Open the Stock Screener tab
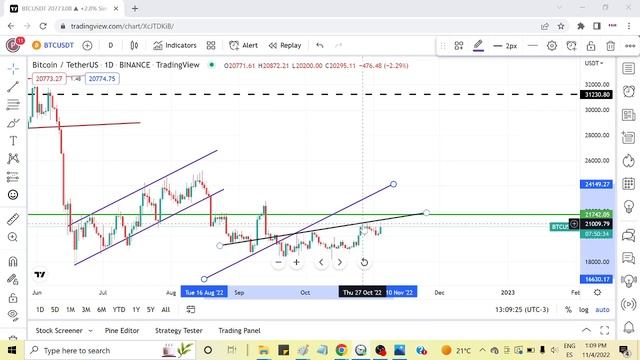Viewport: 640px width, 360px height. click(x=59, y=331)
